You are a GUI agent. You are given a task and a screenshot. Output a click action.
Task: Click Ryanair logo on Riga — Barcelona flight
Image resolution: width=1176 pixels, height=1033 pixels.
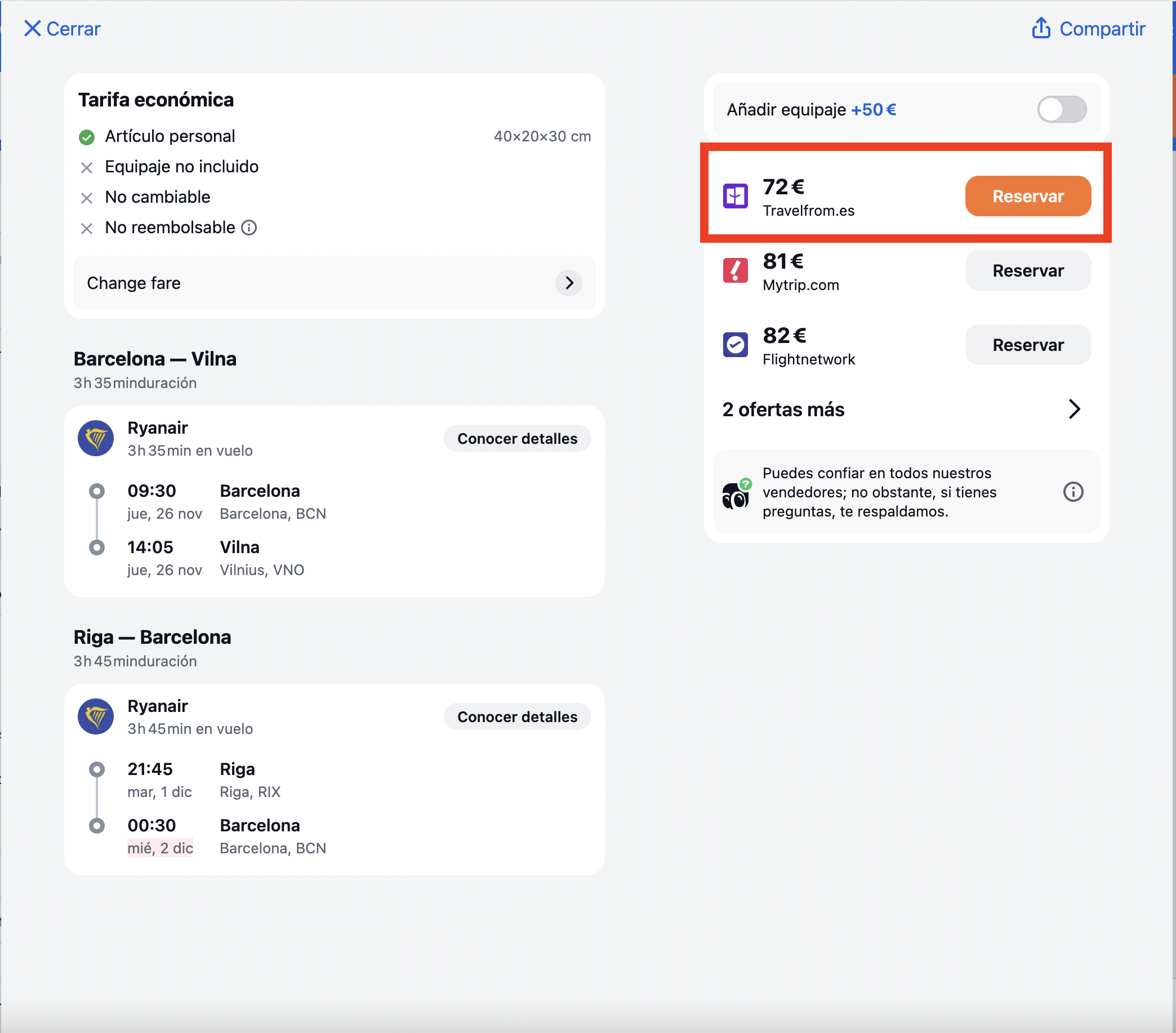click(x=96, y=716)
